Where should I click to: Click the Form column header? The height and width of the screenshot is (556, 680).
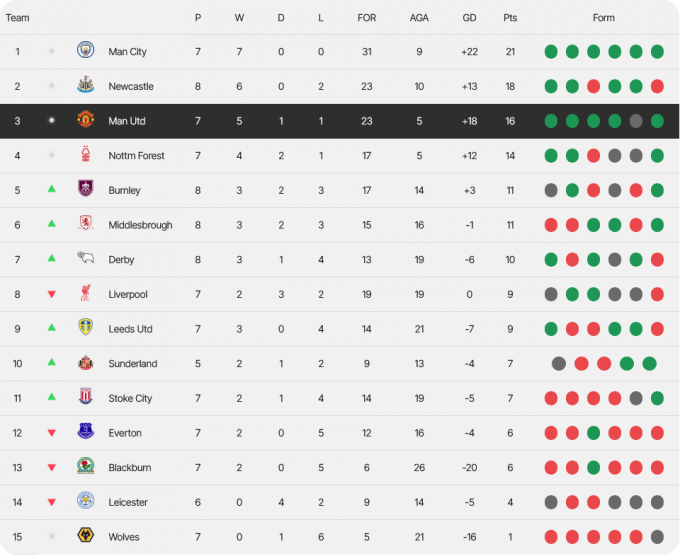coord(604,18)
